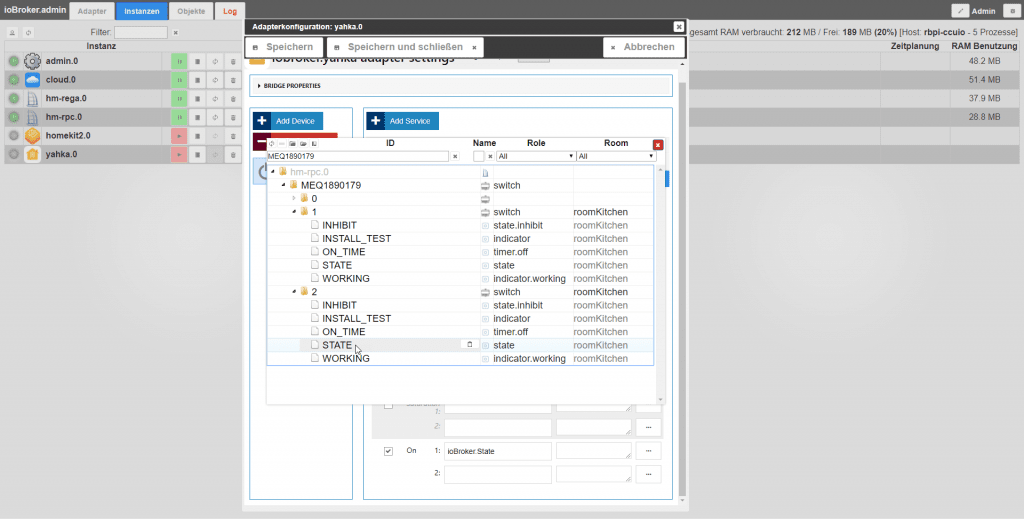1024x519 pixels.
Task: Expand channel 0 folder node
Action: [x=295, y=198]
